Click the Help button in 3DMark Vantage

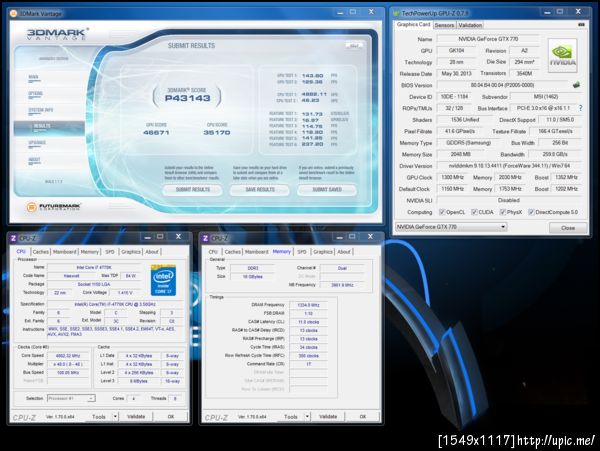click(354, 46)
